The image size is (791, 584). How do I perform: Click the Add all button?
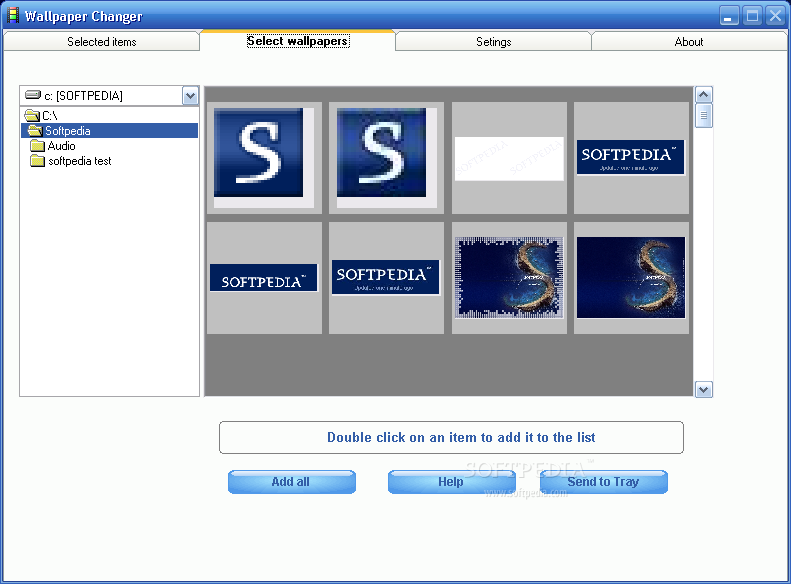(292, 482)
